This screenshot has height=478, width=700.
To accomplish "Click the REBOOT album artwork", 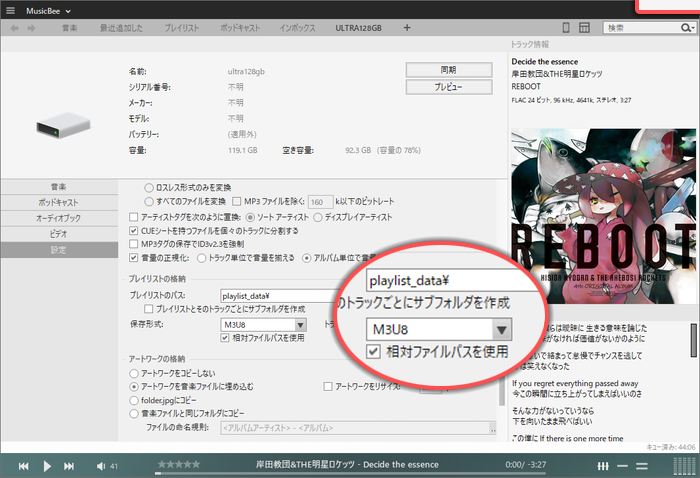I will click(x=603, y=216).
